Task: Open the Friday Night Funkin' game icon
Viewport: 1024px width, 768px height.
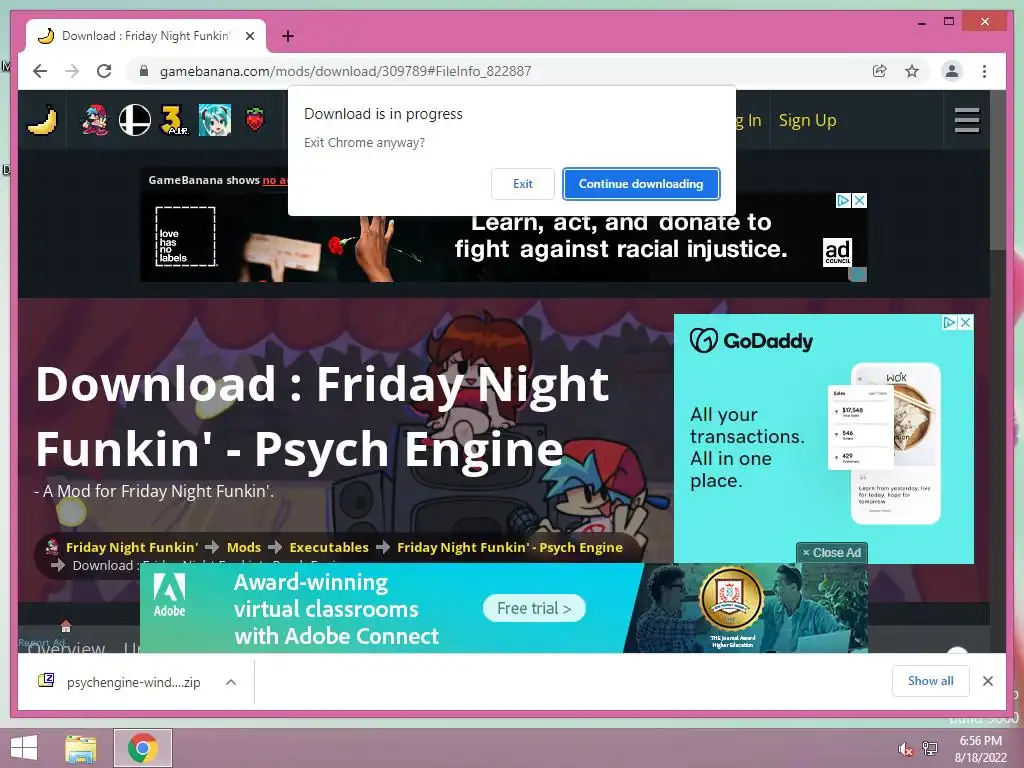Action: 95,120
